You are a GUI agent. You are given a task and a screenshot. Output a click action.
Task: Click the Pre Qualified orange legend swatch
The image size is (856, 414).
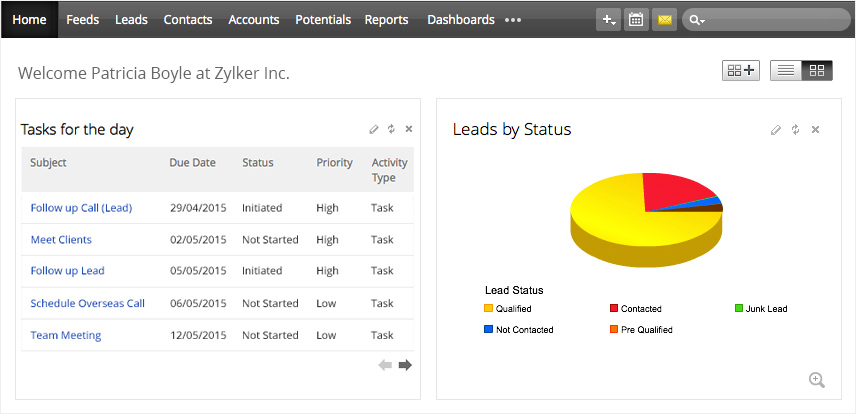614,329
